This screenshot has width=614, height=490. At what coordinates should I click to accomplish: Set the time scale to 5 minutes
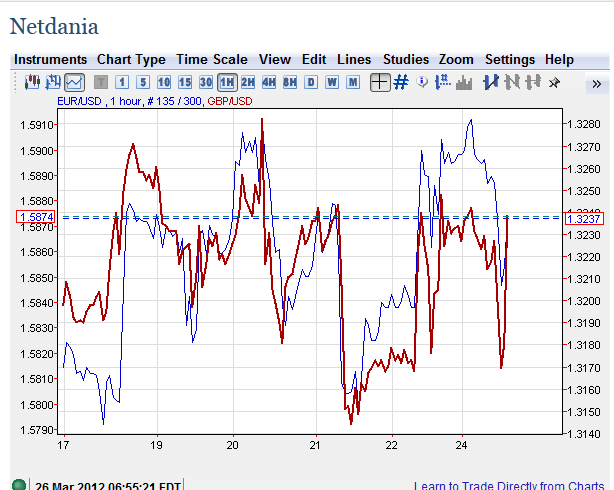pos(143,82)
